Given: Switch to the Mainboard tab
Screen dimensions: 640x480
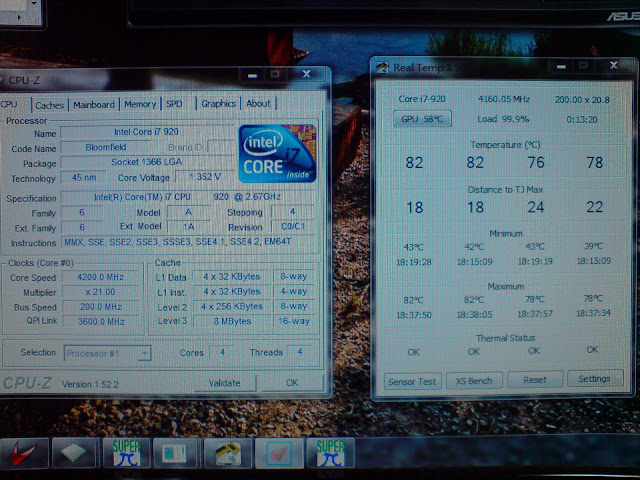Looking at the screenshot, I should (x=94, y=104).
